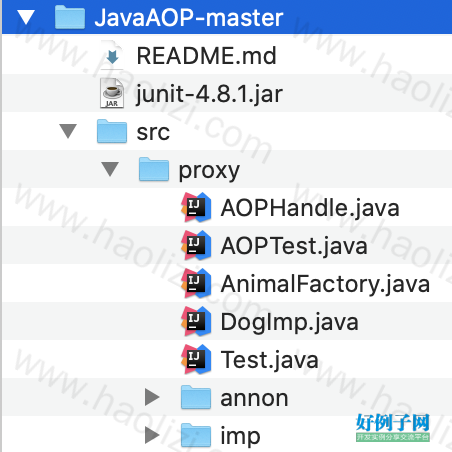This screenshot has width=452, height=452.
Task: Click the proxy folder icon
Action: click(x=154, y=169)
